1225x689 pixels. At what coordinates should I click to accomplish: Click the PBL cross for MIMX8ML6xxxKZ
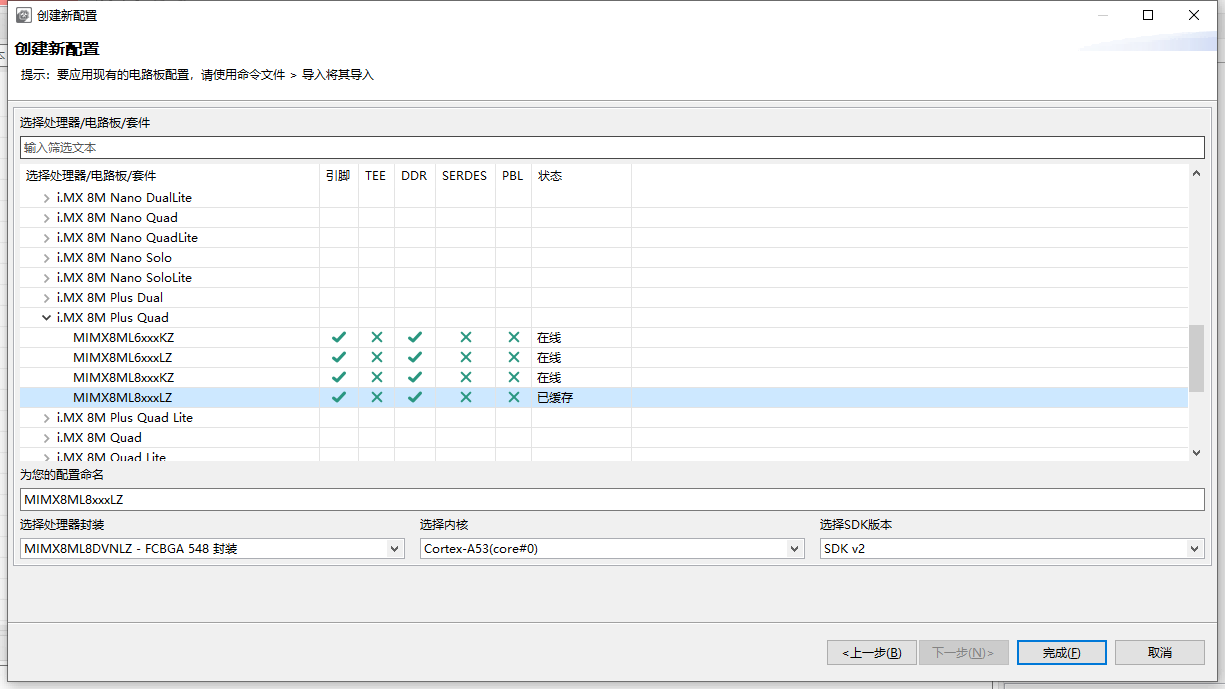pyautogui.click(x=514, y=338)
